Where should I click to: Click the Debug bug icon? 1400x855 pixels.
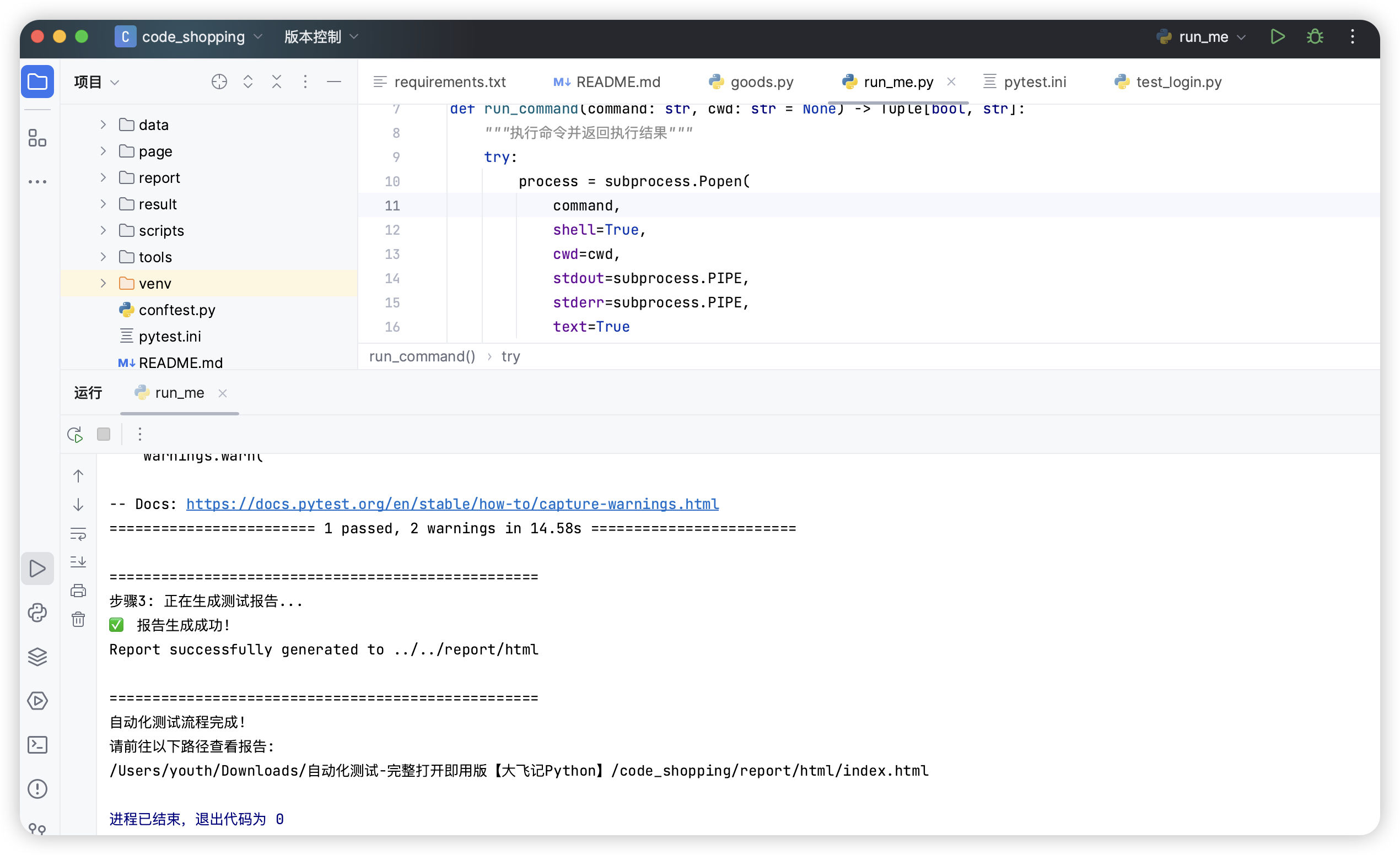click(1315, 37)
